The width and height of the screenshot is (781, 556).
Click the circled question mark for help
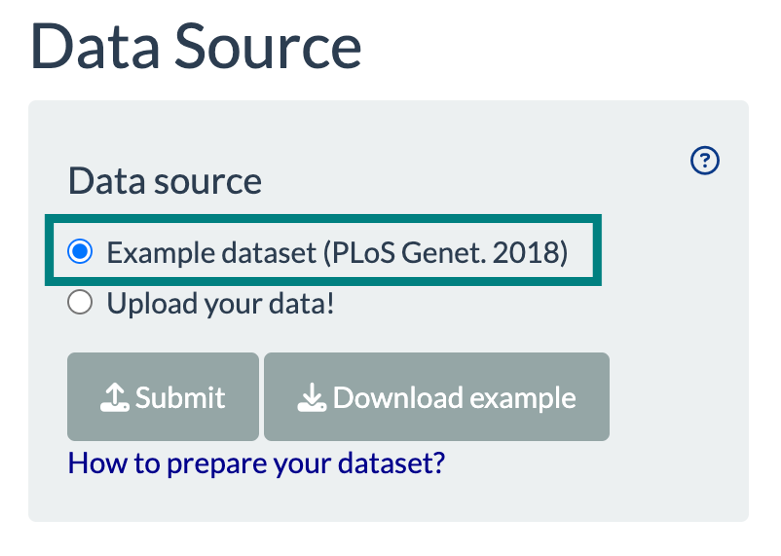pos(705,160)
